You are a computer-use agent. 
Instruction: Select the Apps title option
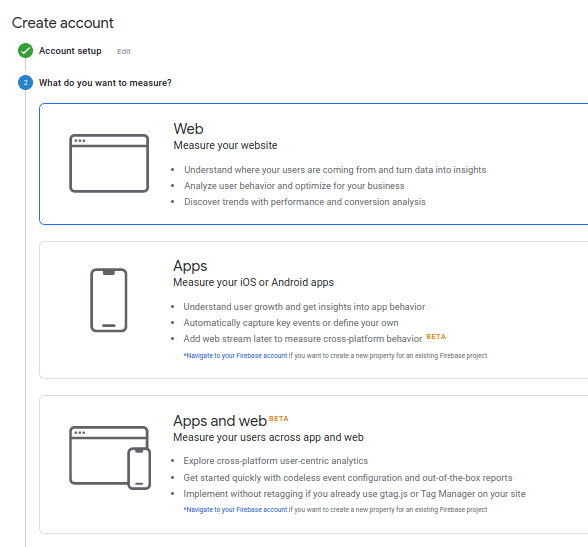pyautogui.click(x=190, y=266)
